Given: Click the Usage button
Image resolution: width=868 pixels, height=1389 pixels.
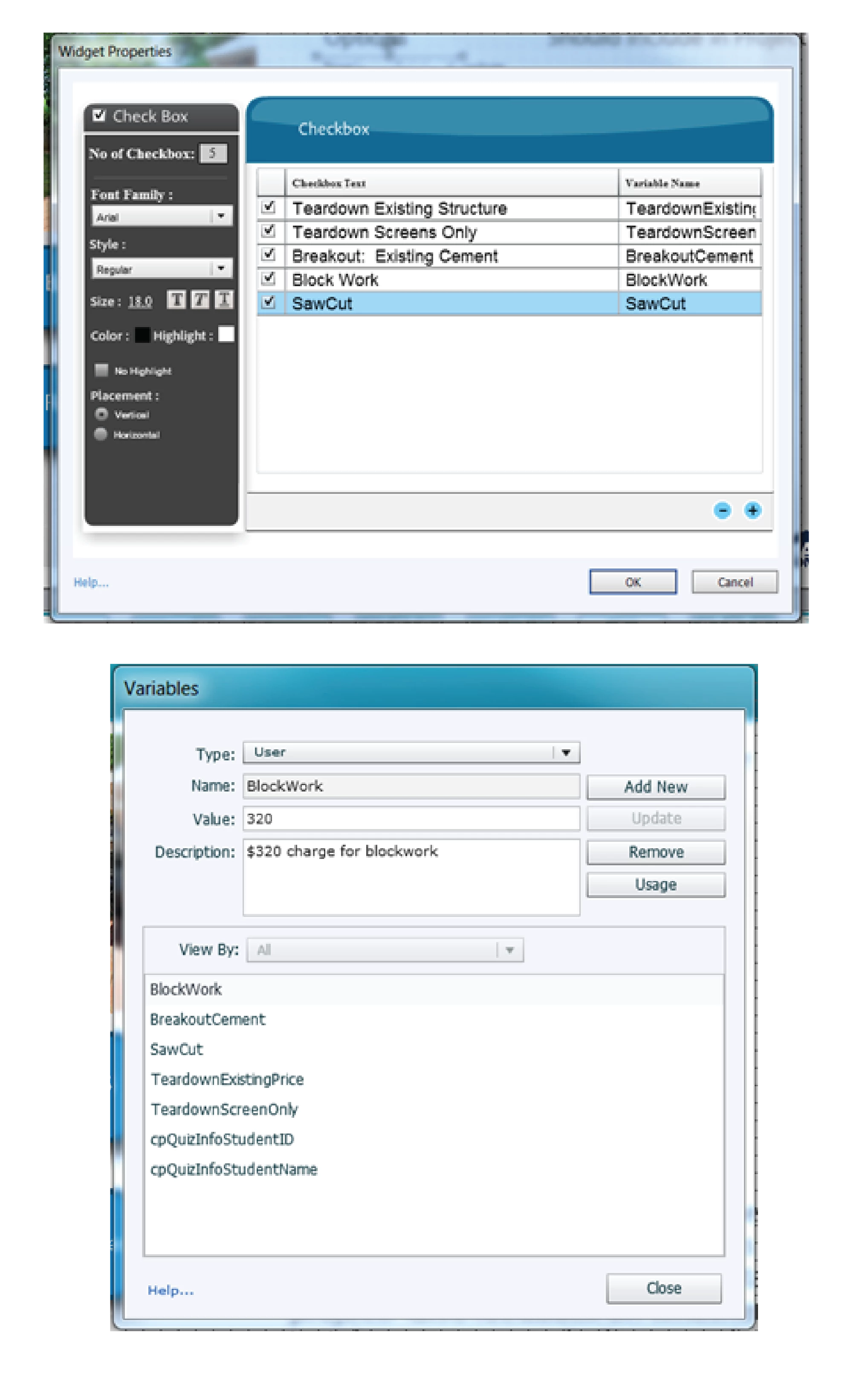Looking at the screenshot, I should (656, 884).
